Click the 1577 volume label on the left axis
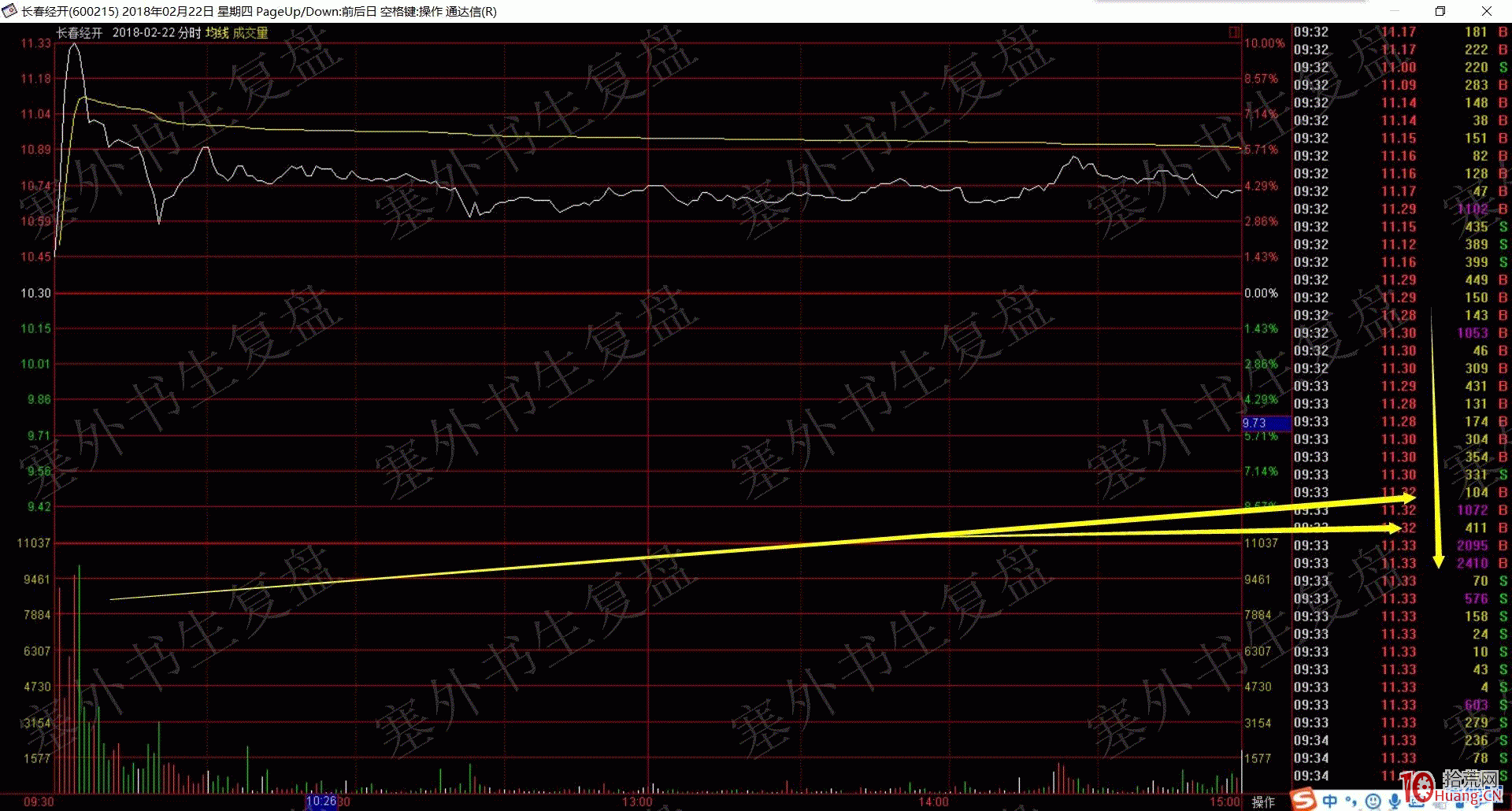Image resolution: width=1512 pixels, height=811 pixels. pos(37,758)
